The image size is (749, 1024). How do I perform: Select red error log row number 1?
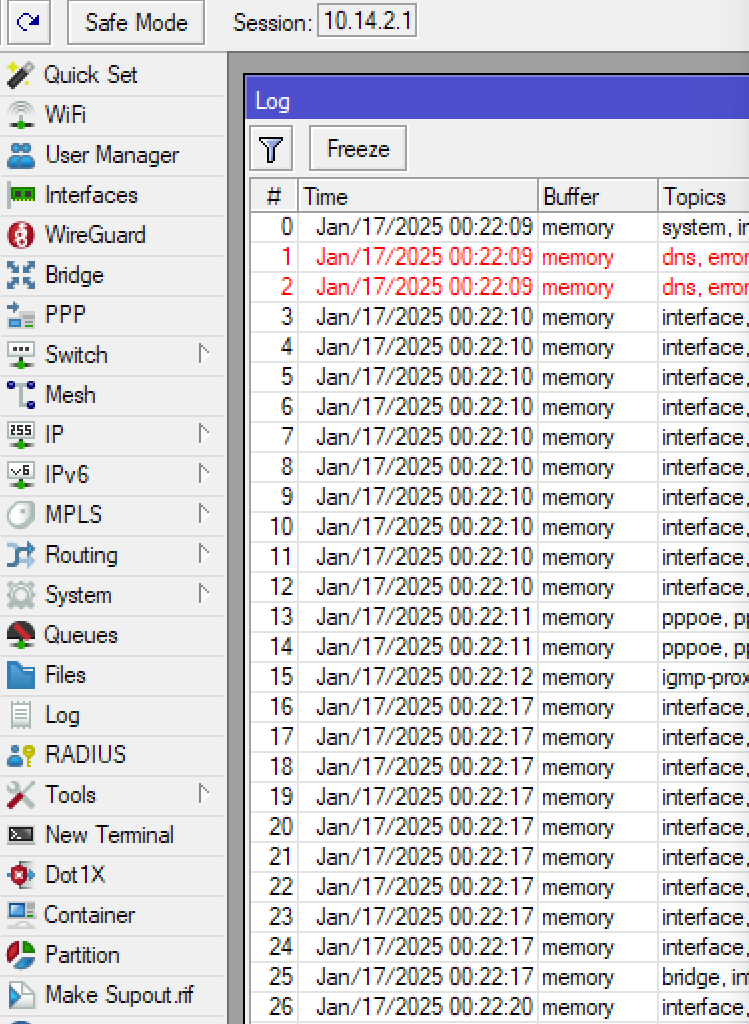click(500, 257)
